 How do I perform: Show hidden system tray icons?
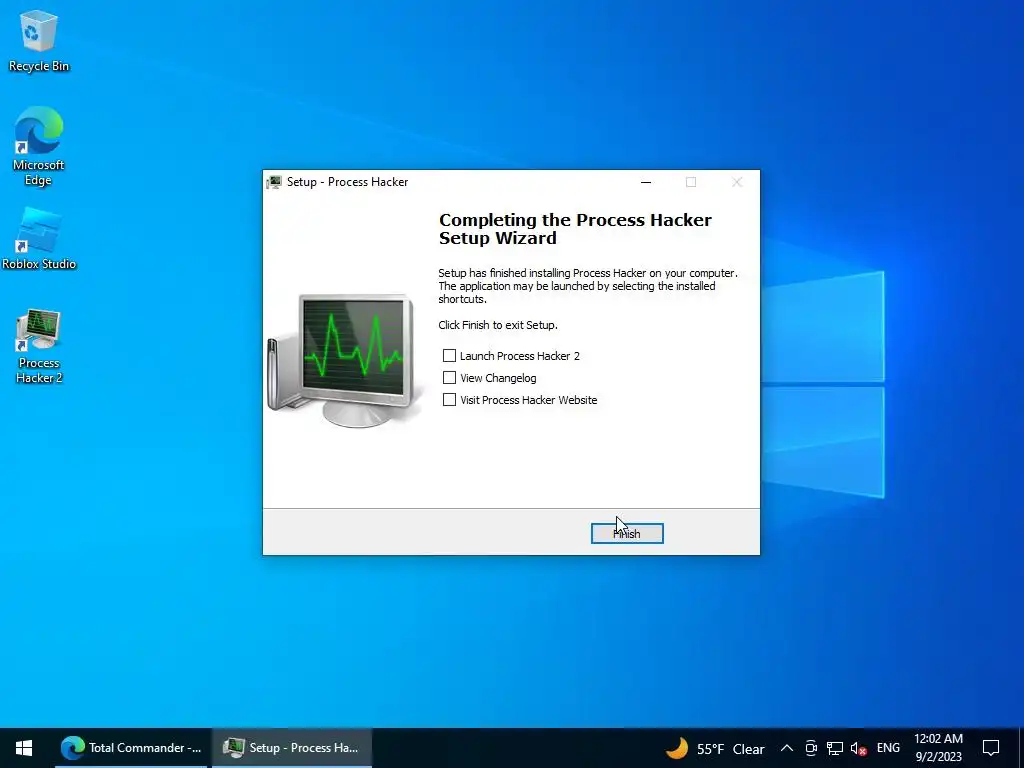click(787, 748)
